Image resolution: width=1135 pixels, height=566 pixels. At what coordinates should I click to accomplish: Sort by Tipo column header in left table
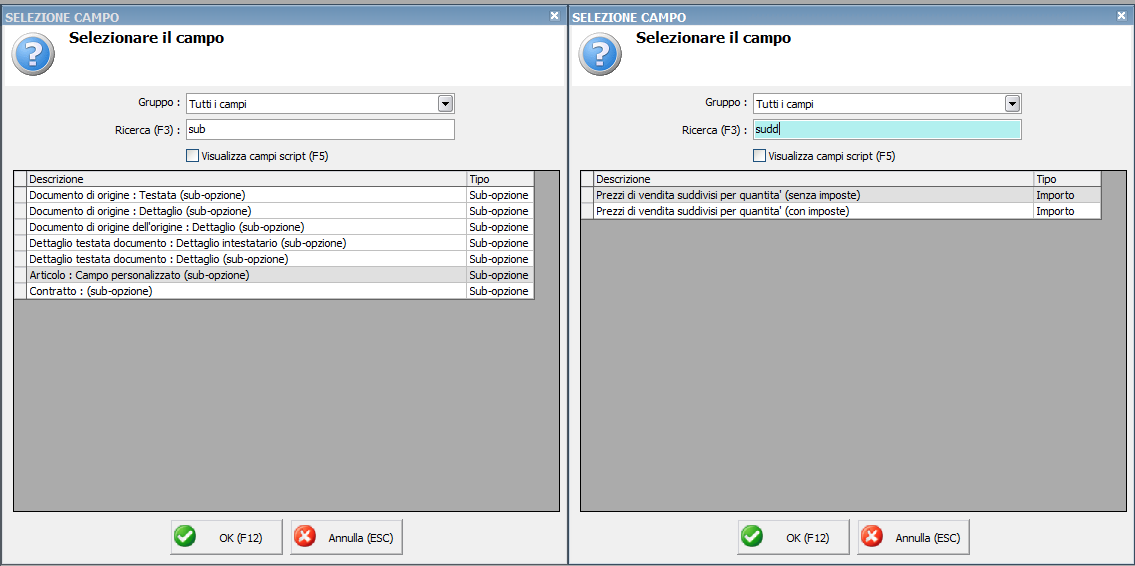pos(500,179)
